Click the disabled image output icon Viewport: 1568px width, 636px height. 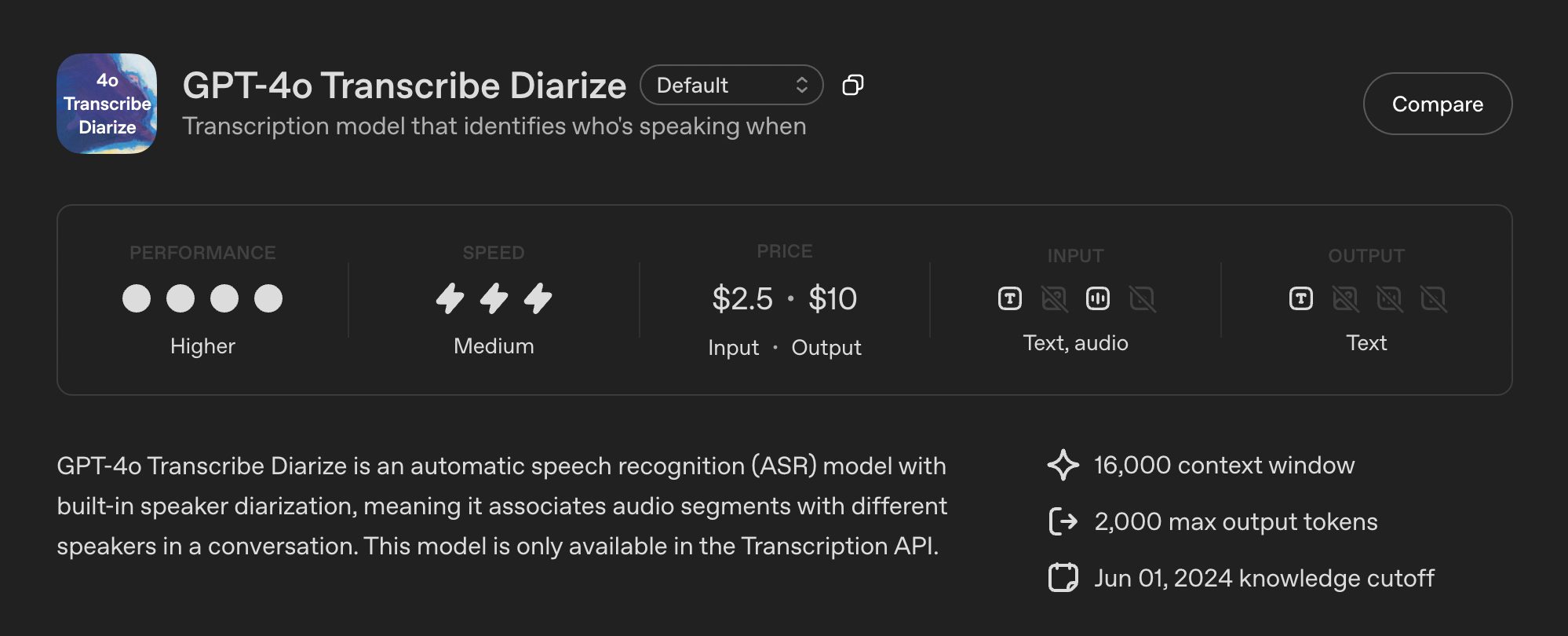1346,299
